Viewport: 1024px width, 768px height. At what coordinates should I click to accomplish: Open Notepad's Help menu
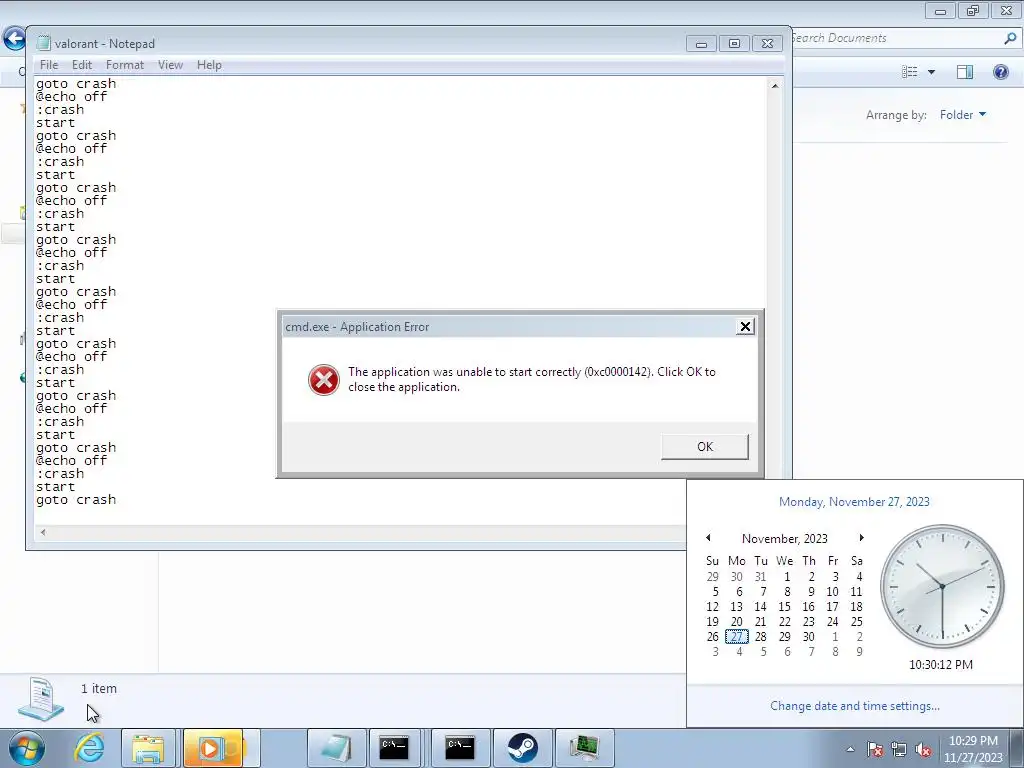click(x=209, y=65)
